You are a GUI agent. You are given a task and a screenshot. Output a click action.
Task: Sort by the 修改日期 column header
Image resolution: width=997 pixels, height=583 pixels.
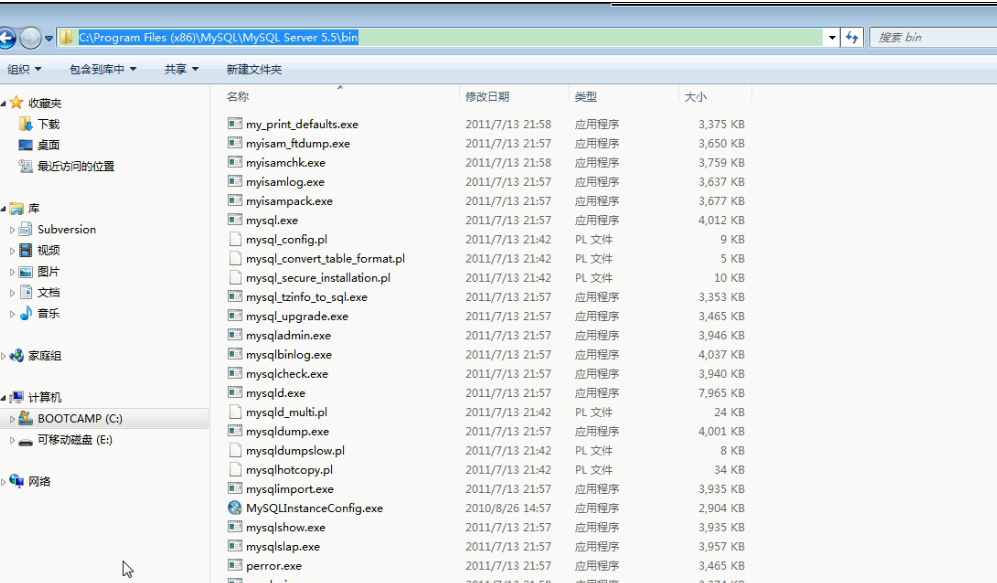click(x=487, y=97)
